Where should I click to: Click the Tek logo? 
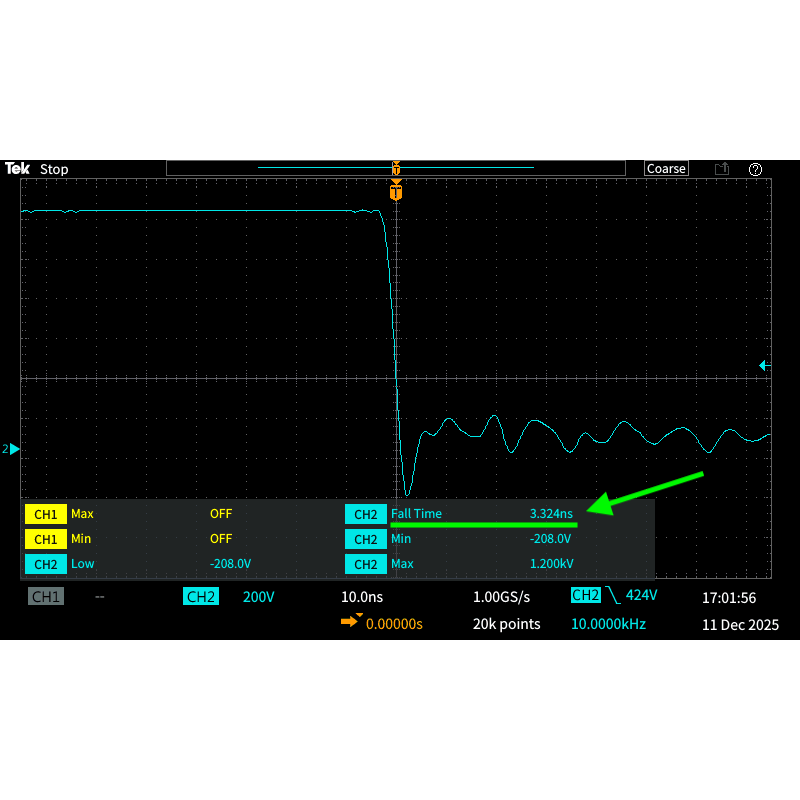click(x=17, y=168)
